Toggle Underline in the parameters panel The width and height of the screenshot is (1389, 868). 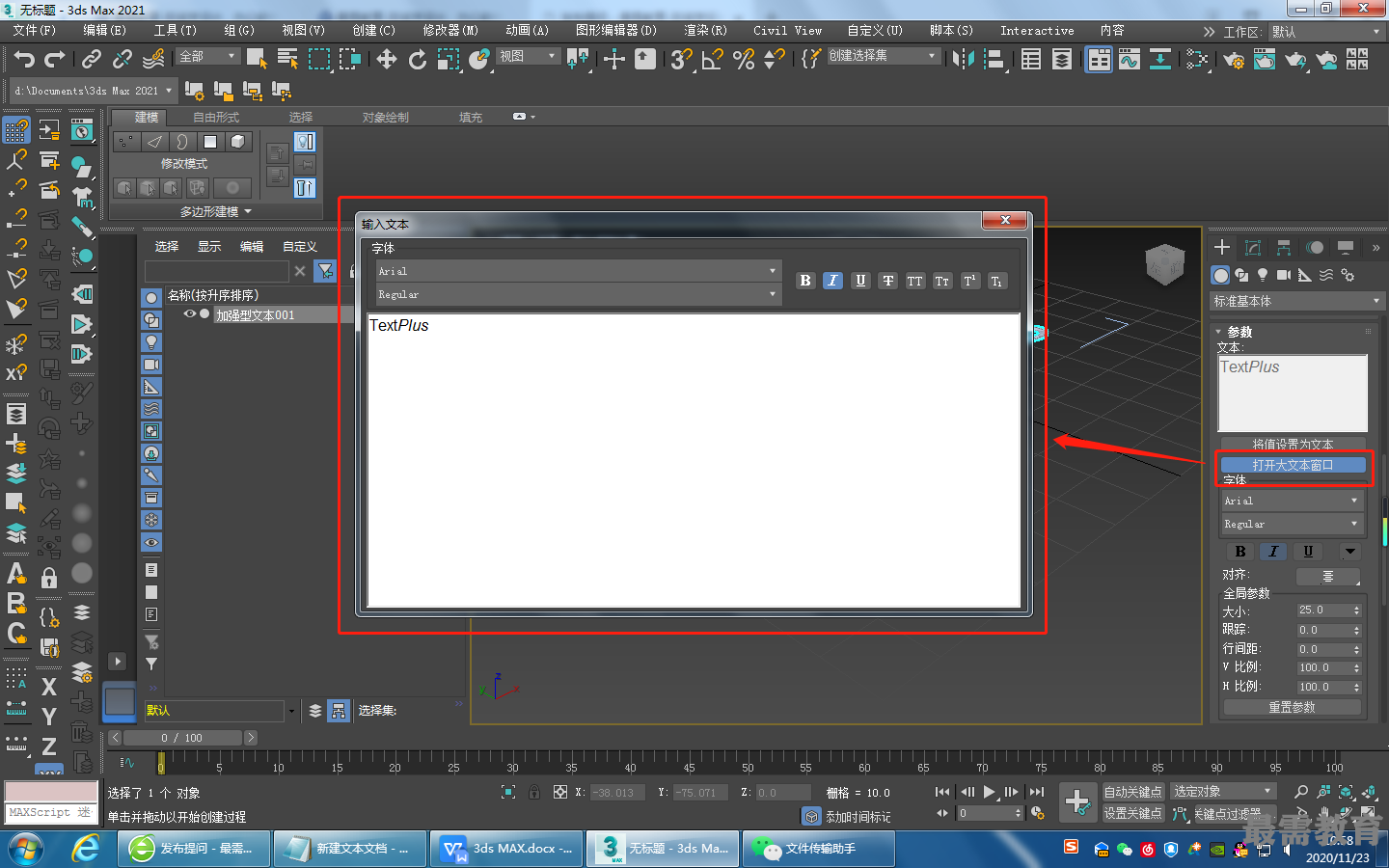click(1308, 552)
